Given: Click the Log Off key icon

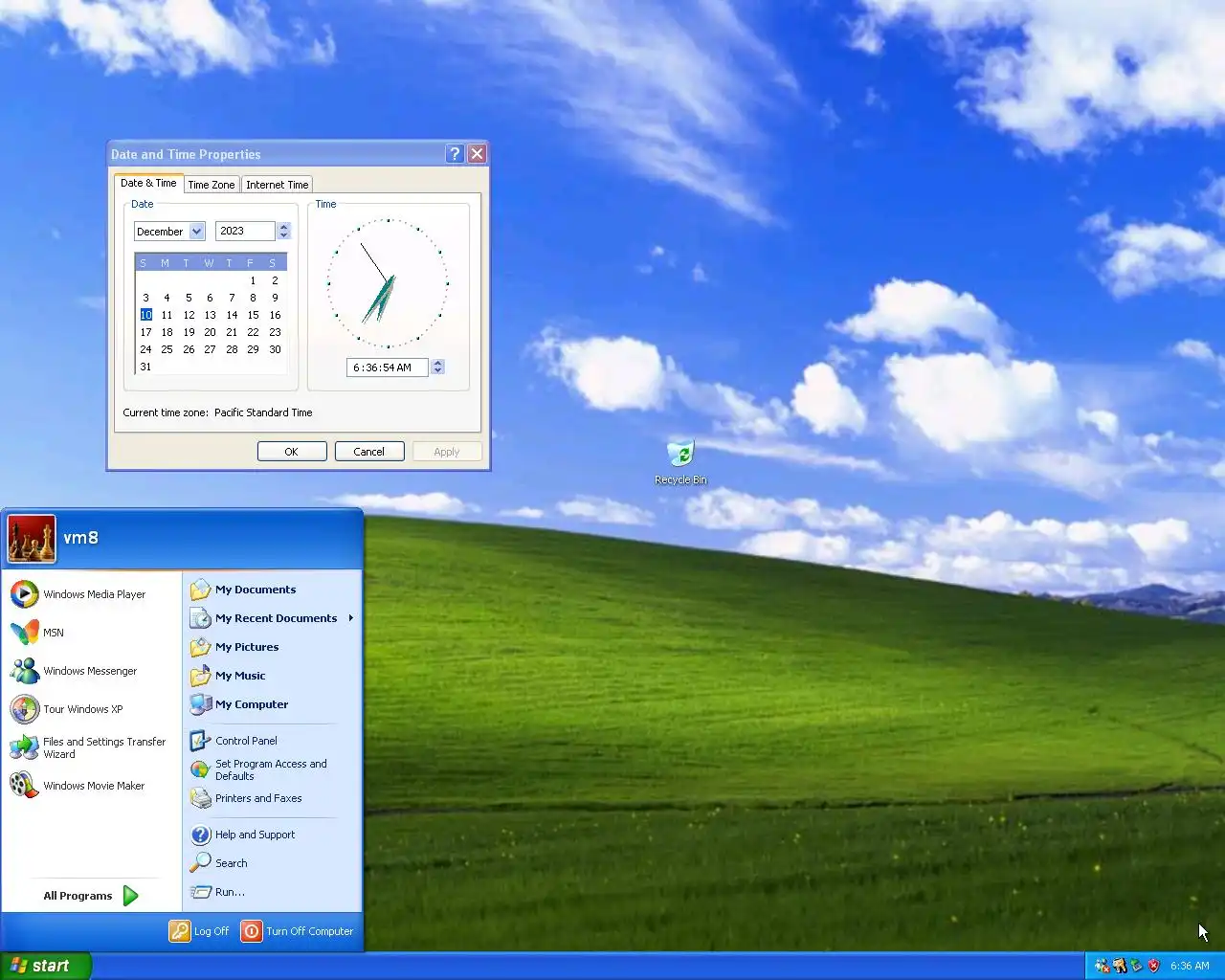Looking at the screenshot, I should click(x=180, y=931).
